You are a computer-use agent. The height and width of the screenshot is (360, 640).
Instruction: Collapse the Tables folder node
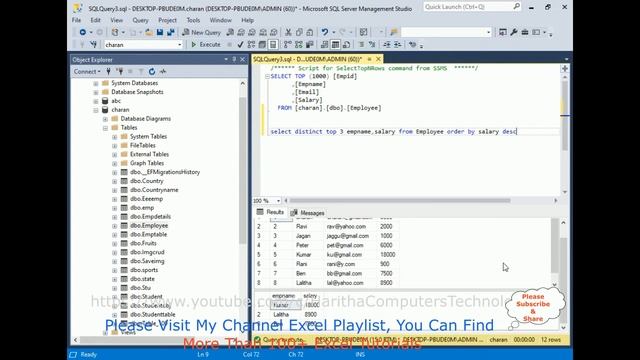105,128
